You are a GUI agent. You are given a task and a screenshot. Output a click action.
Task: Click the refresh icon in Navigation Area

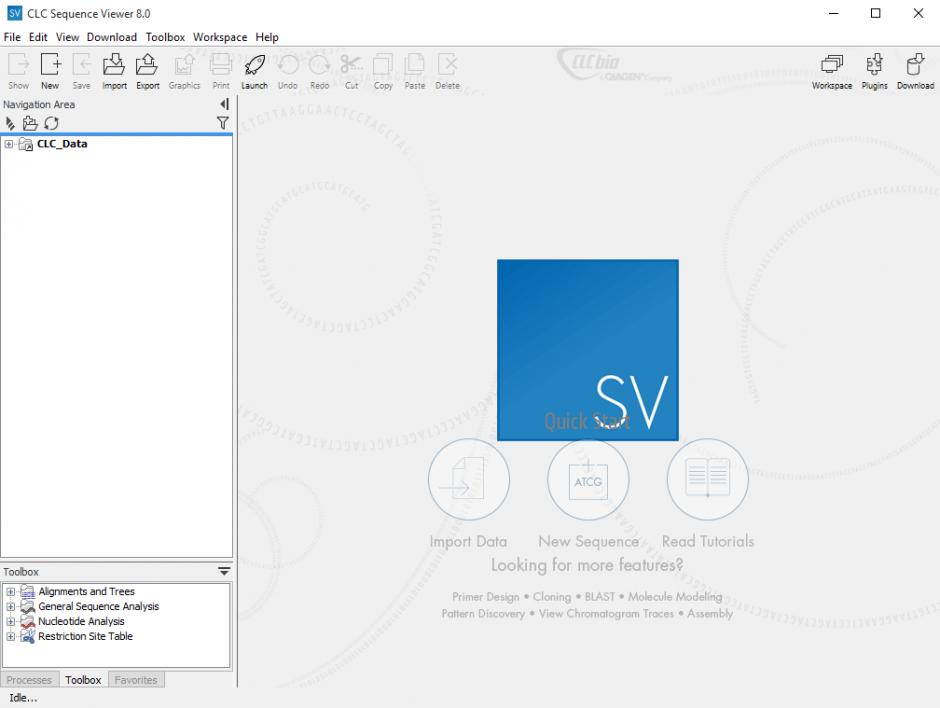tap(52, 123)
